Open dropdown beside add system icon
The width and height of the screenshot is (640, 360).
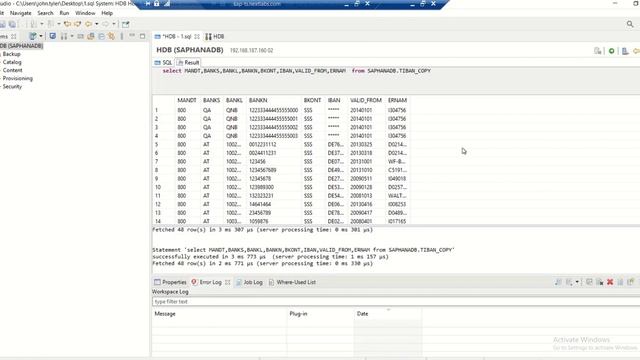tap(41, 36)
